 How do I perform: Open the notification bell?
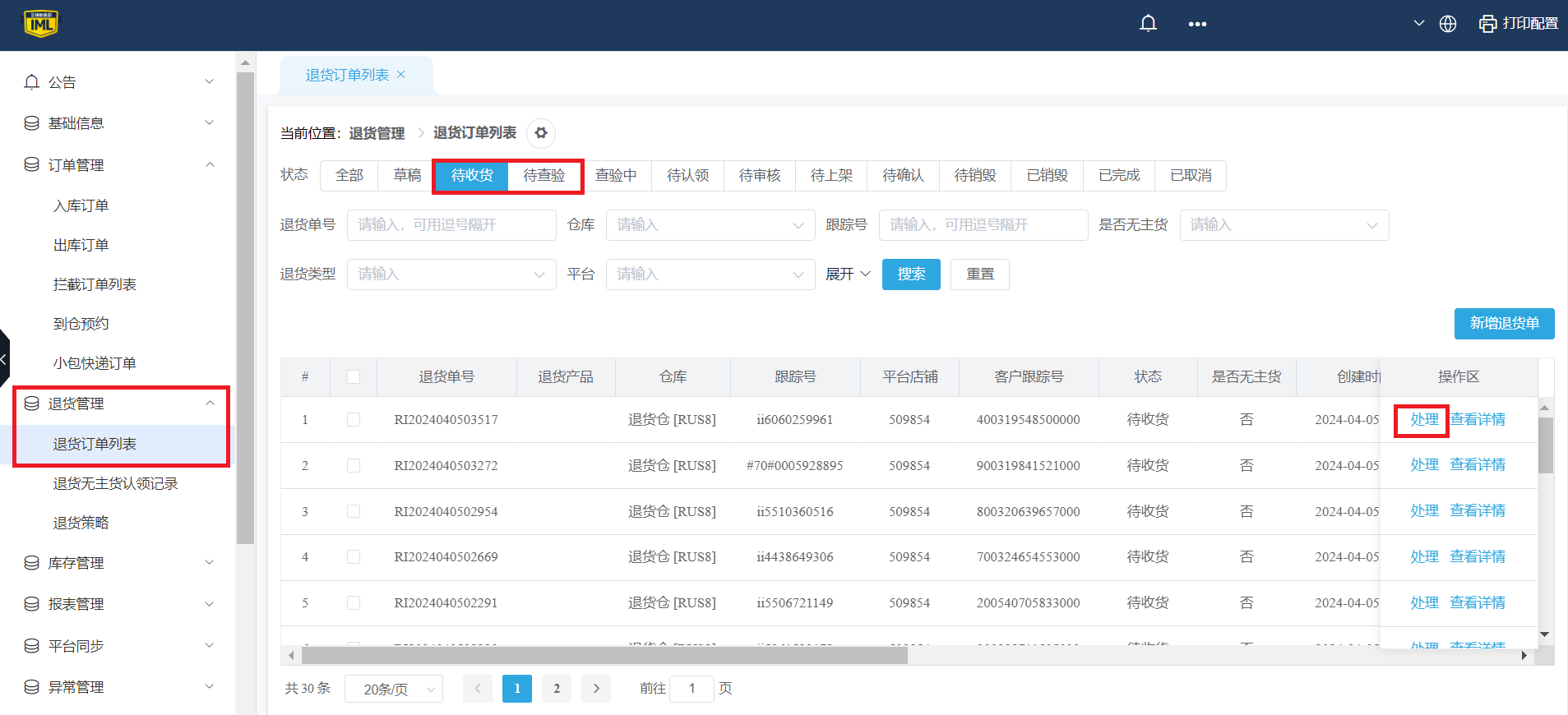click(x=1148, y=24)
